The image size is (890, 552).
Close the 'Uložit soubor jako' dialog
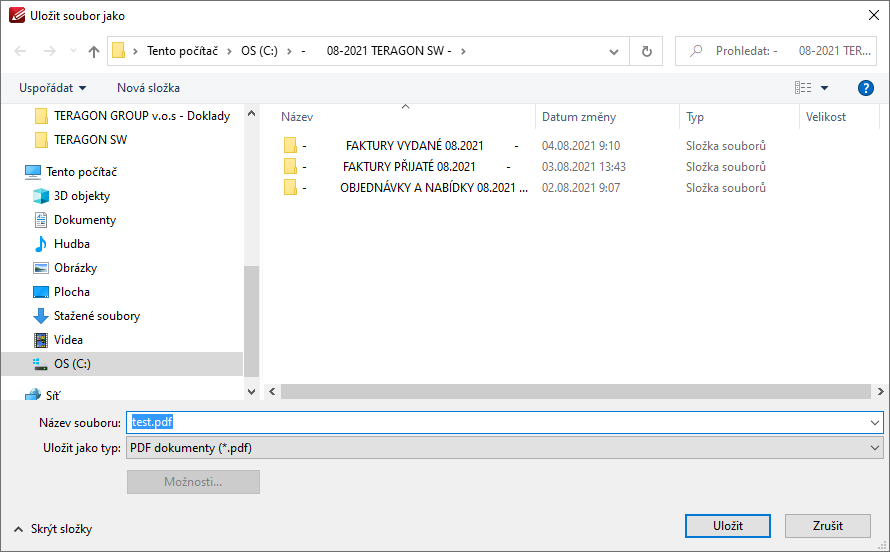874,15
